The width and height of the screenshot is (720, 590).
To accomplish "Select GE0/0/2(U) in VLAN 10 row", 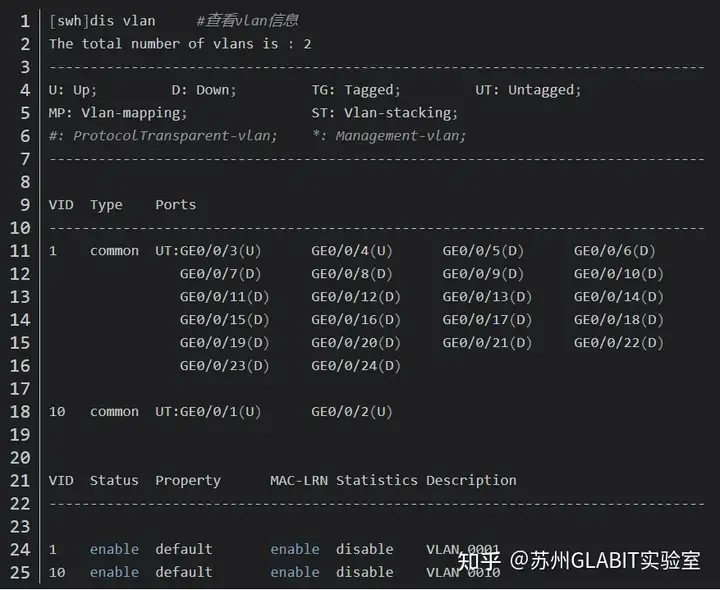I will pyautogui.click(x=352, y=411).
